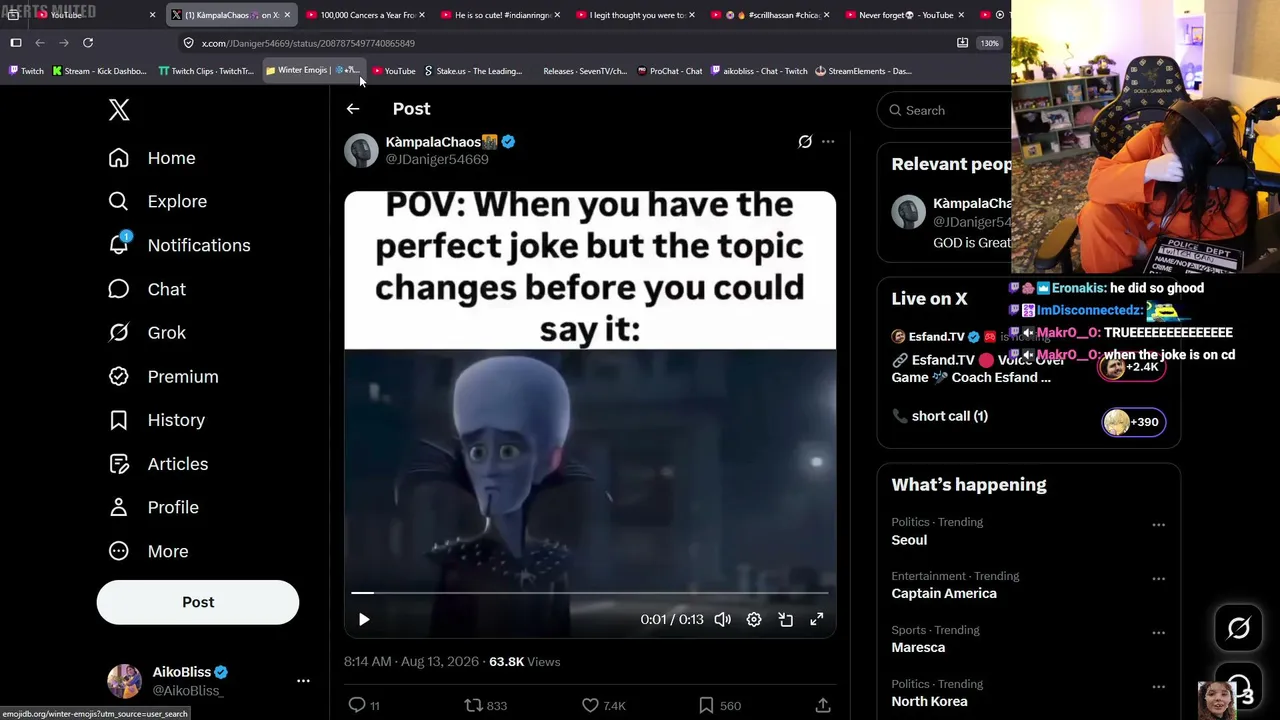Open the 130% zoom indicator
Image resolution: width=1280 pixels, height=720 pixels.
(989, 43)
